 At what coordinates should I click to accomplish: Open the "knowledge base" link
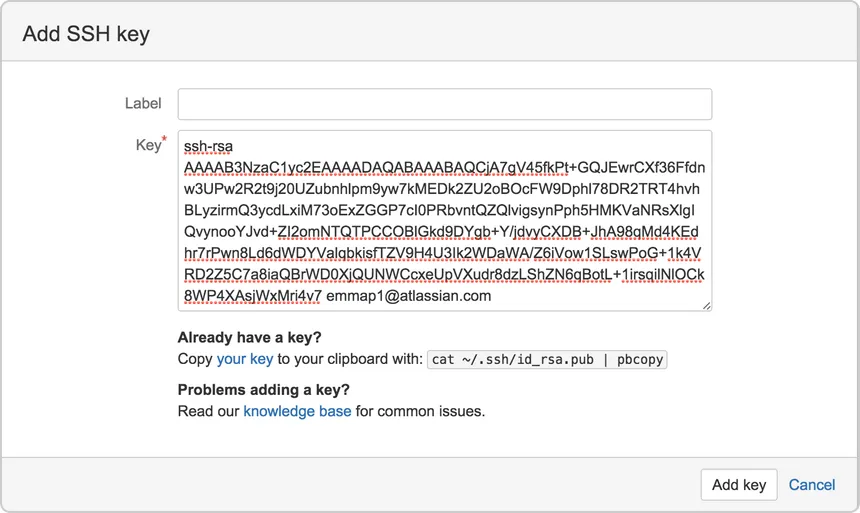(x=297, y=411)
